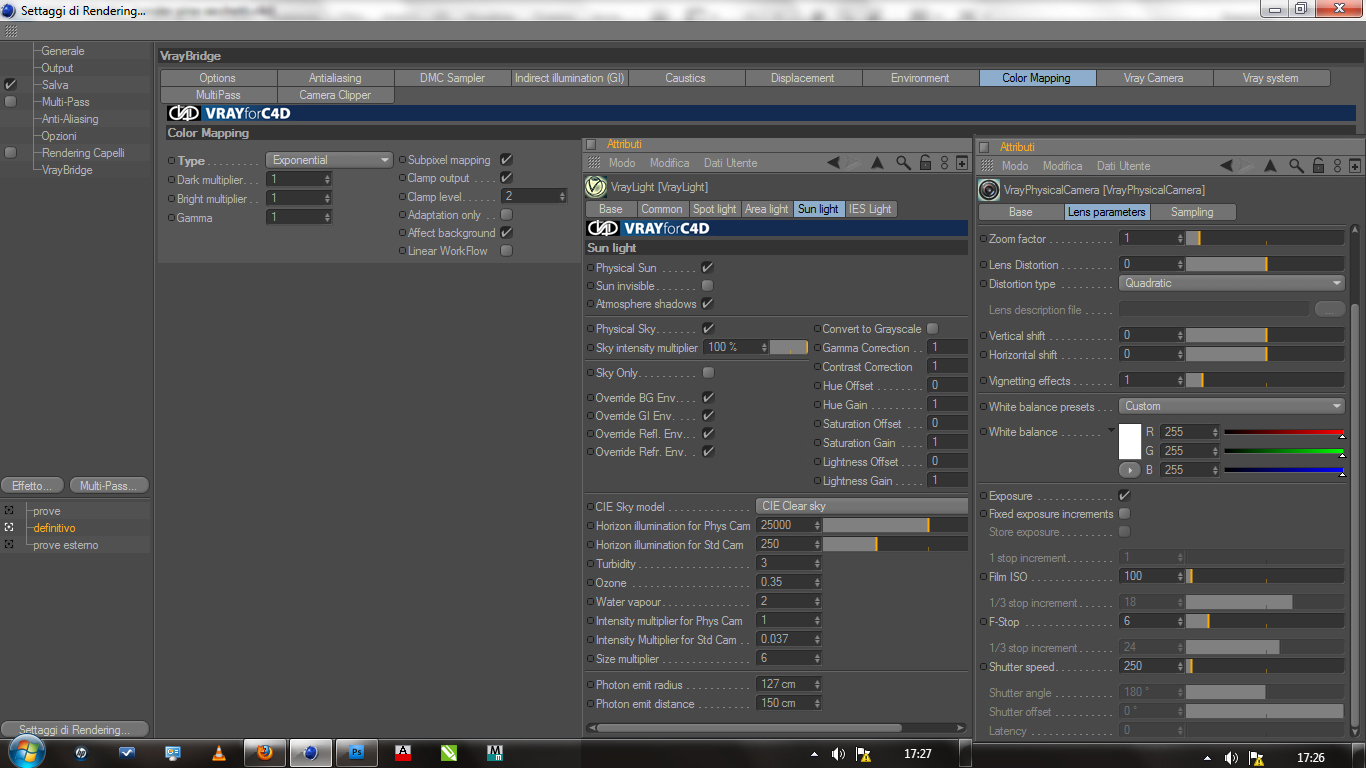Go back in VrayLight attributes history

point(834,163)
